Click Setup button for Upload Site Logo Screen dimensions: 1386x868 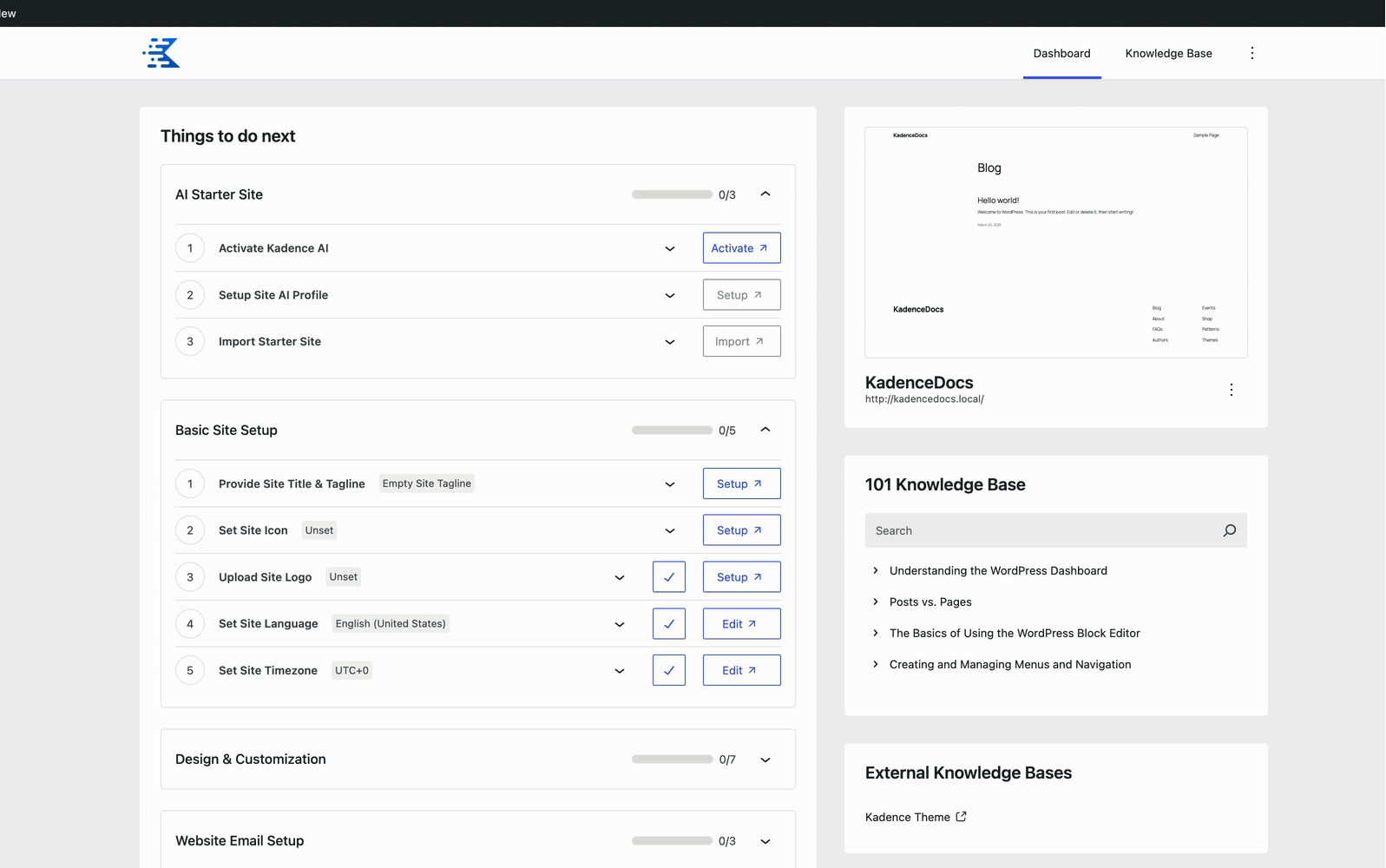742,577
